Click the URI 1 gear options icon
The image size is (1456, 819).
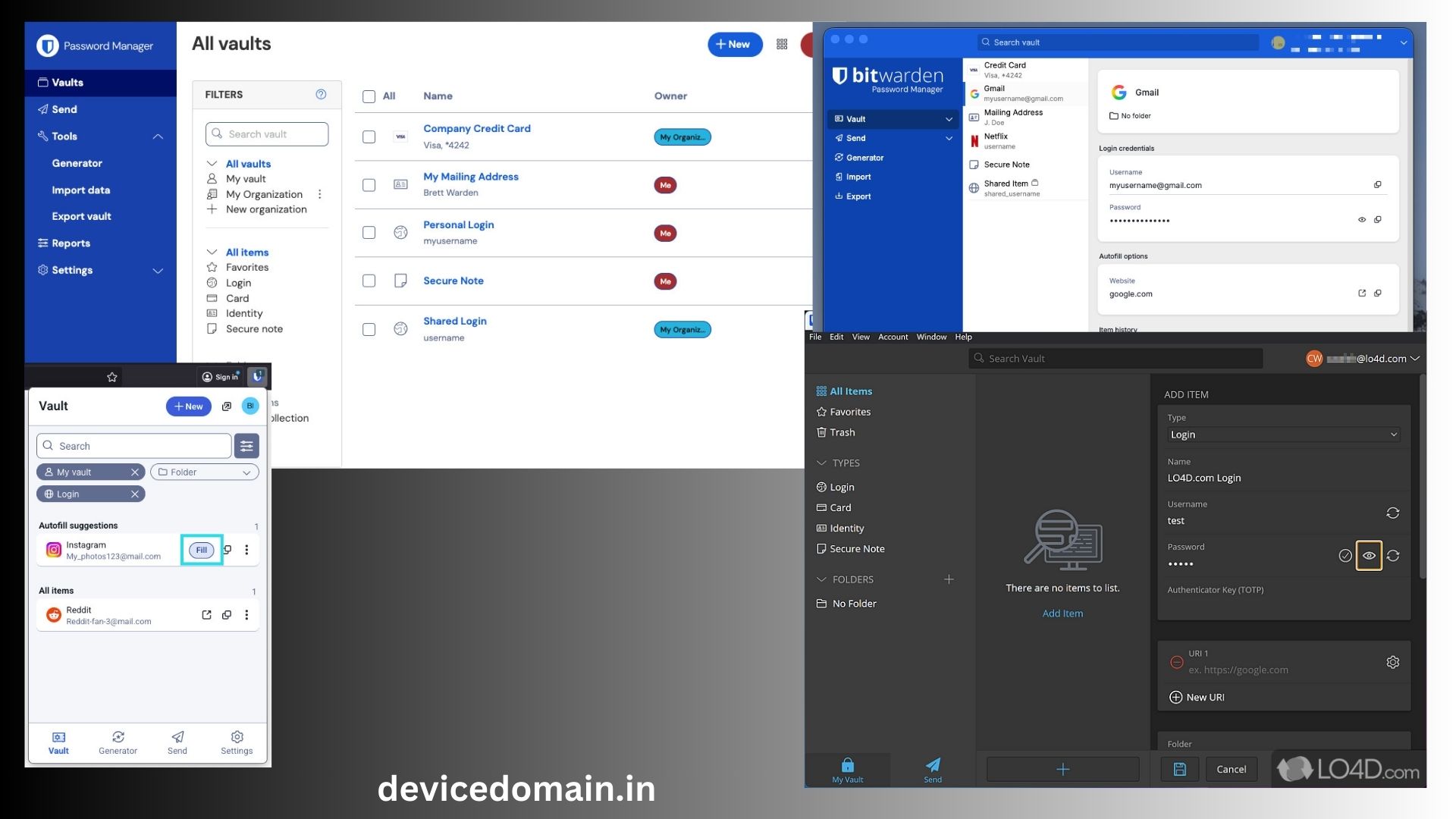(x=1393, y=662)
